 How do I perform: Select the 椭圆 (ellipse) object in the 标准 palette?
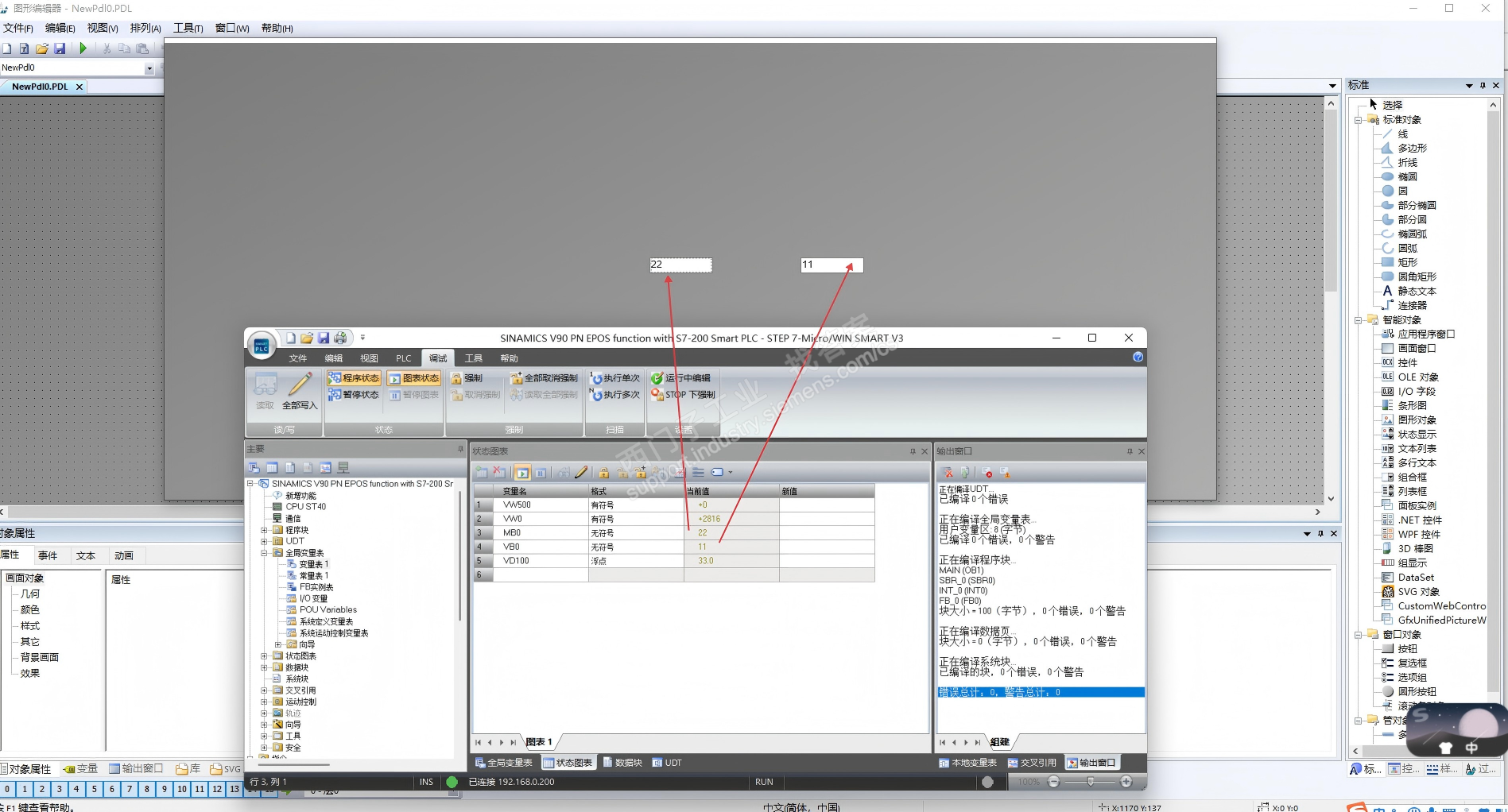(x=1399, y=176)
